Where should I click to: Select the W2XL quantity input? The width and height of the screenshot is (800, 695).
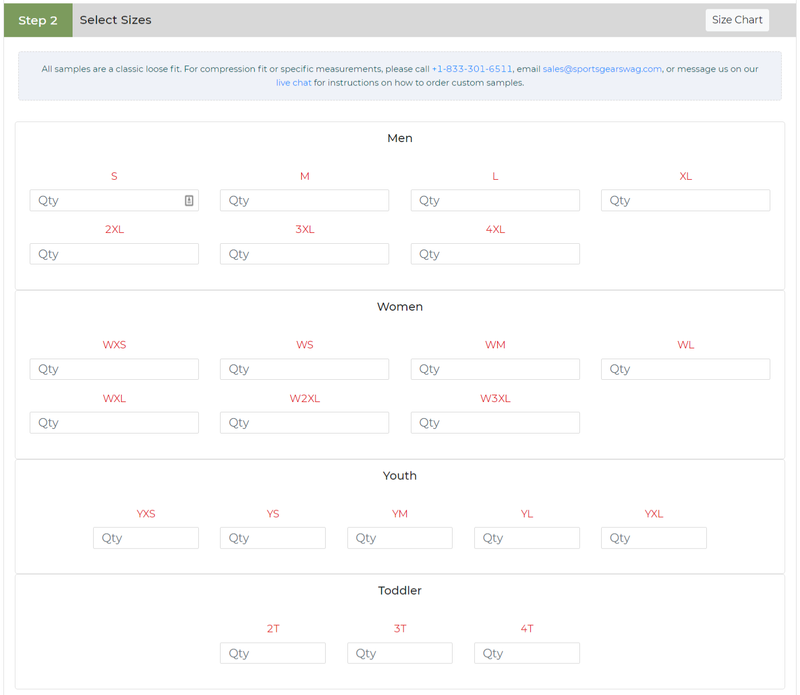(305, 423)
